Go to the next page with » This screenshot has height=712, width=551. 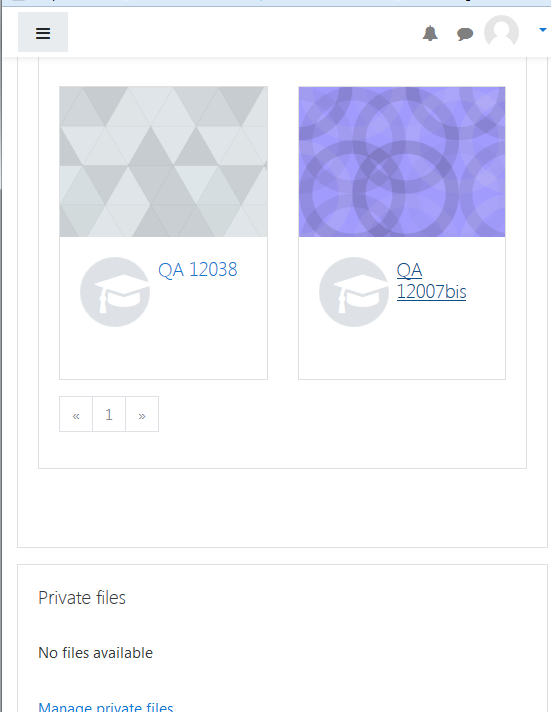[x=142, y=414]
